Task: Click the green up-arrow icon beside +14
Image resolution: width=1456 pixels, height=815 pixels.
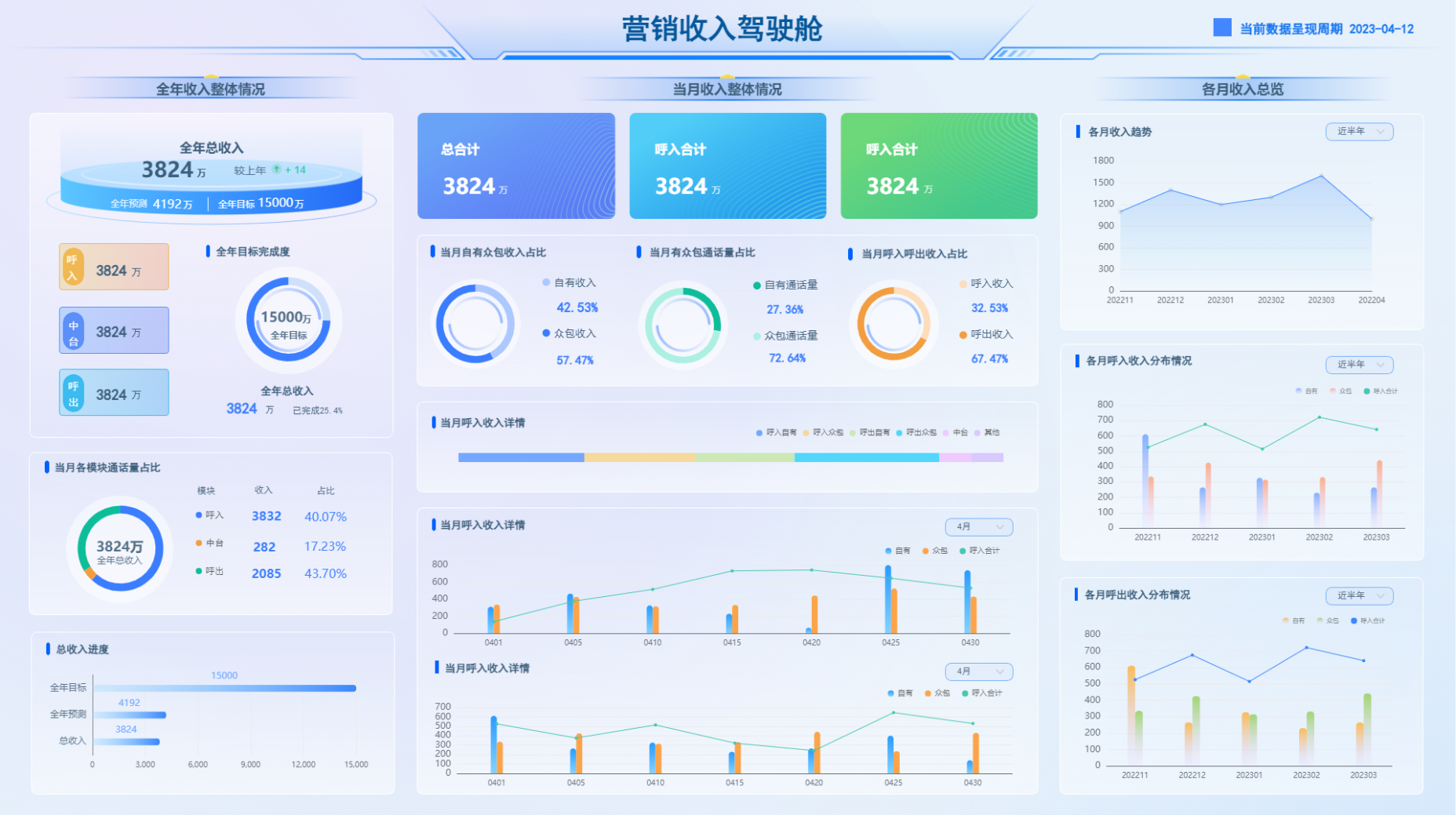Action: point(276,169)
